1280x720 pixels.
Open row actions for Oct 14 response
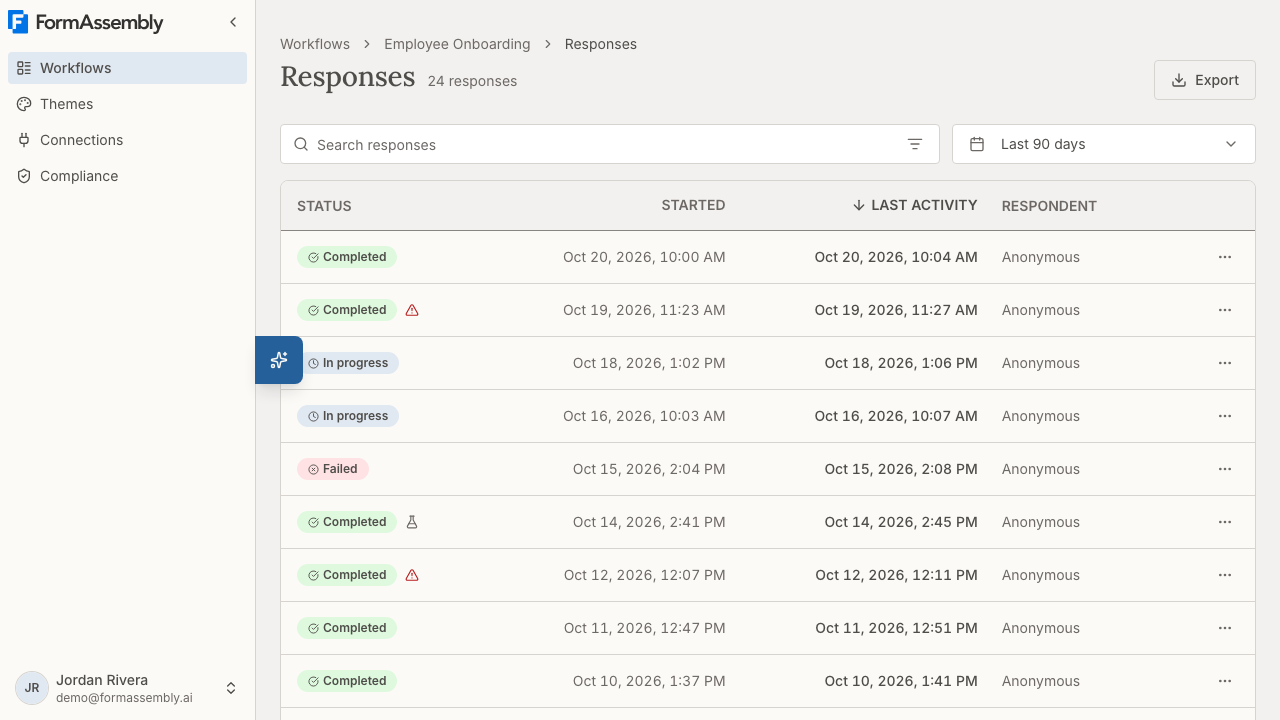pos(1225,522)
